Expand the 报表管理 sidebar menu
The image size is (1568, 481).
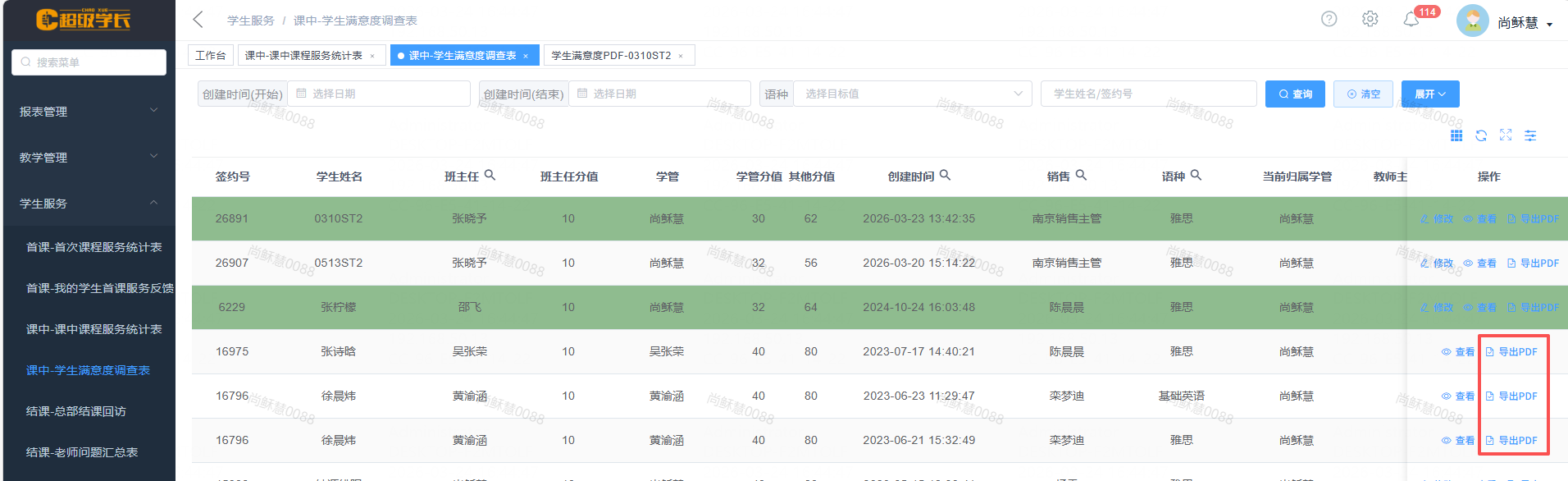88,111
